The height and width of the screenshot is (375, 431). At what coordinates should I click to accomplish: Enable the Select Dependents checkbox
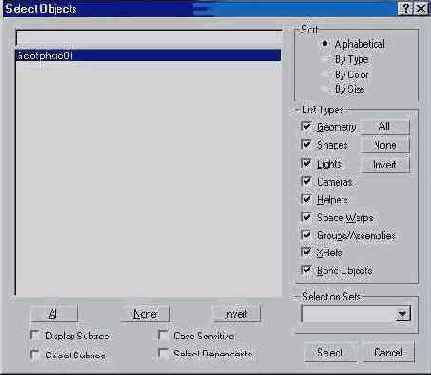(x=163, y=353)
